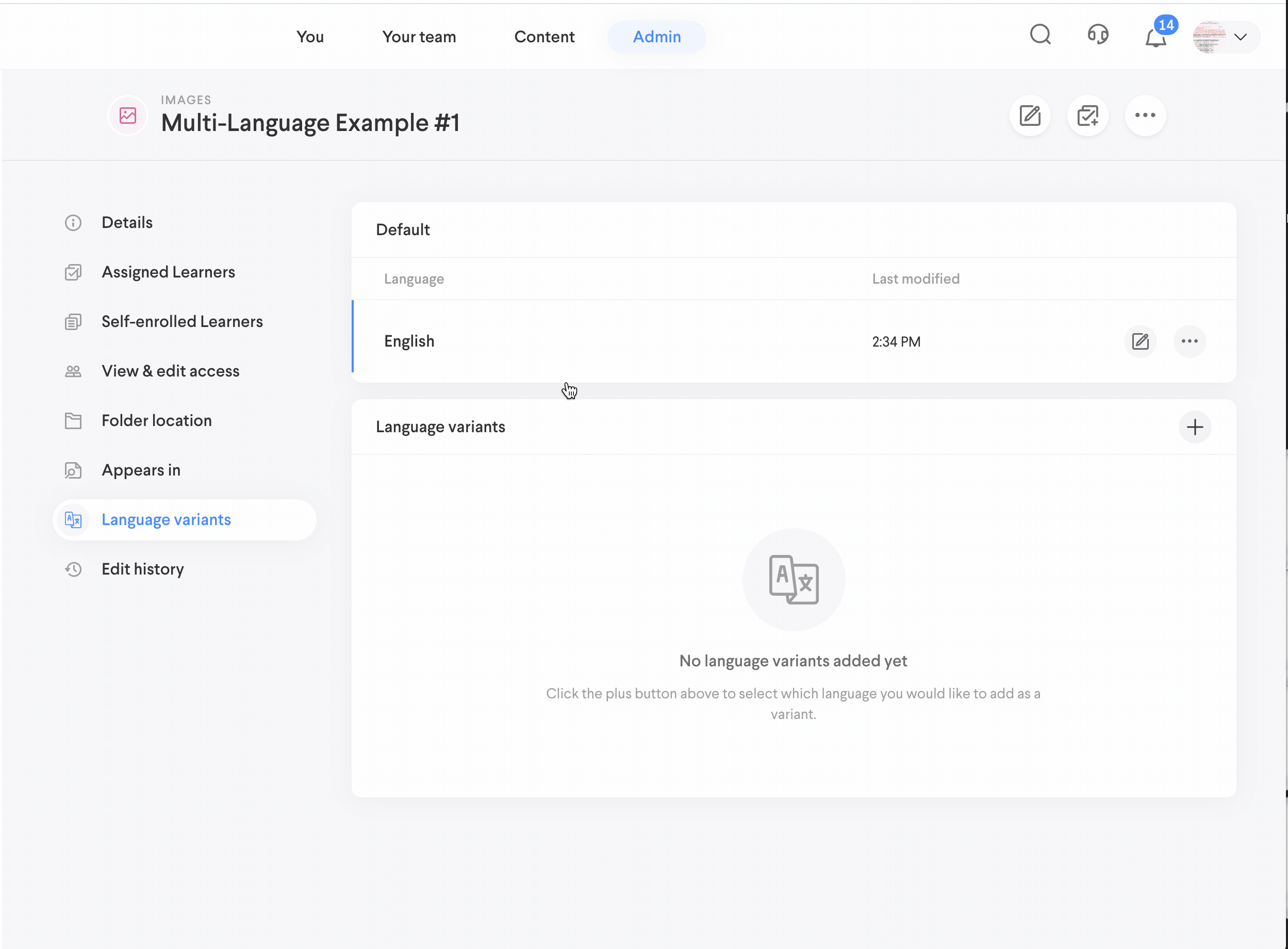Add a language variant with plus button
Viewport: 1288px width, 949px height.
(1194, 428)
